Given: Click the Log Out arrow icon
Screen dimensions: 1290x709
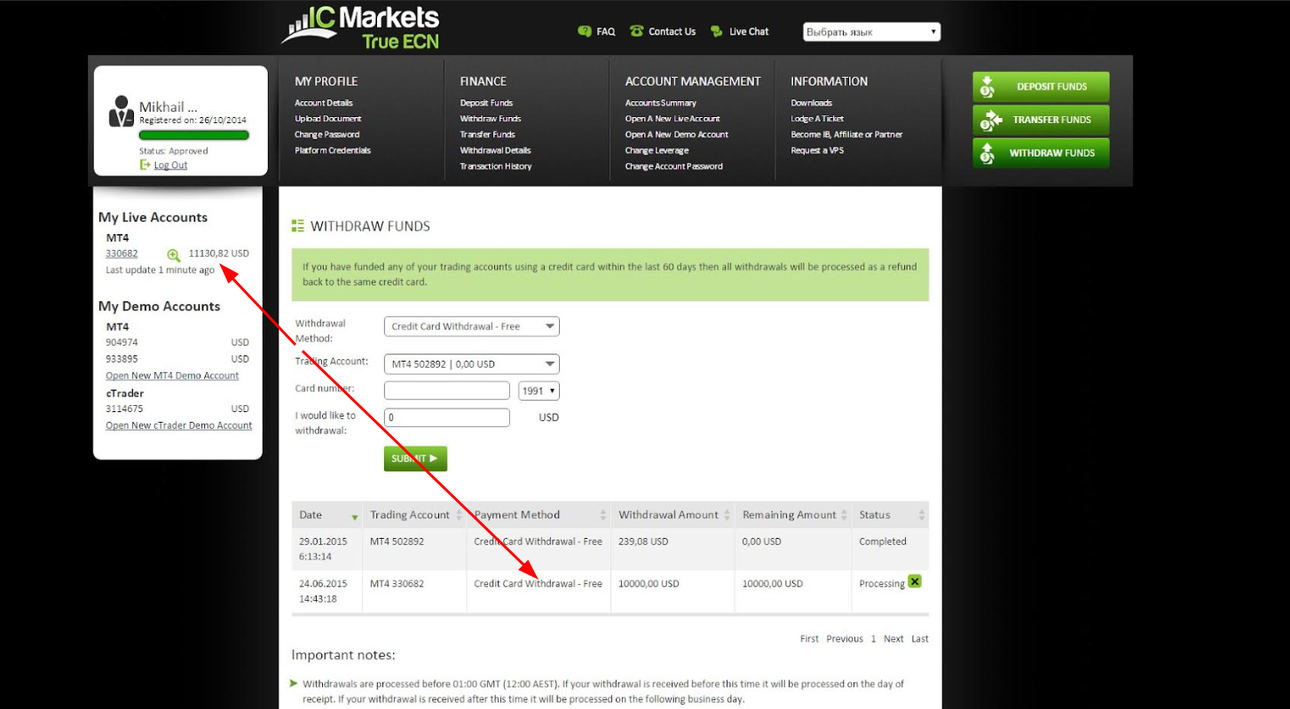Looking at the screenshot, I should point(145,165).
